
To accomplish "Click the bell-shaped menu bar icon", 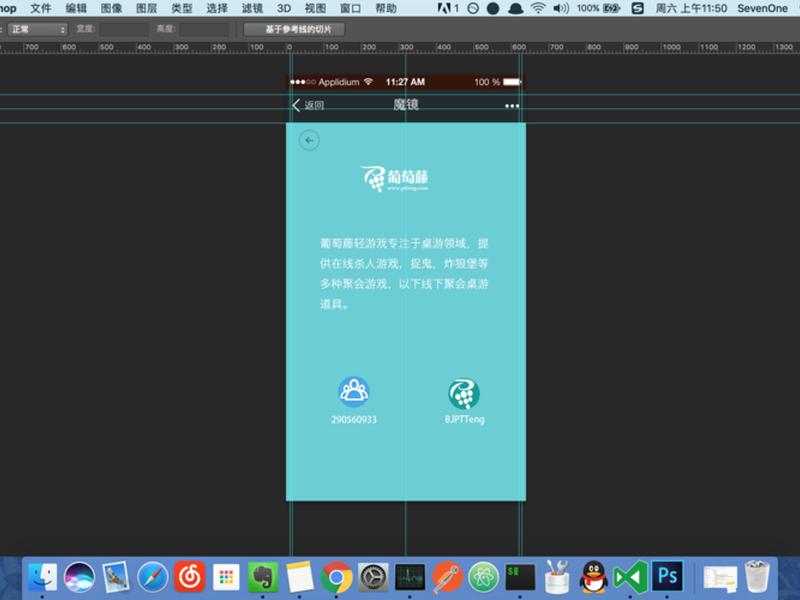I will point(515,8).
